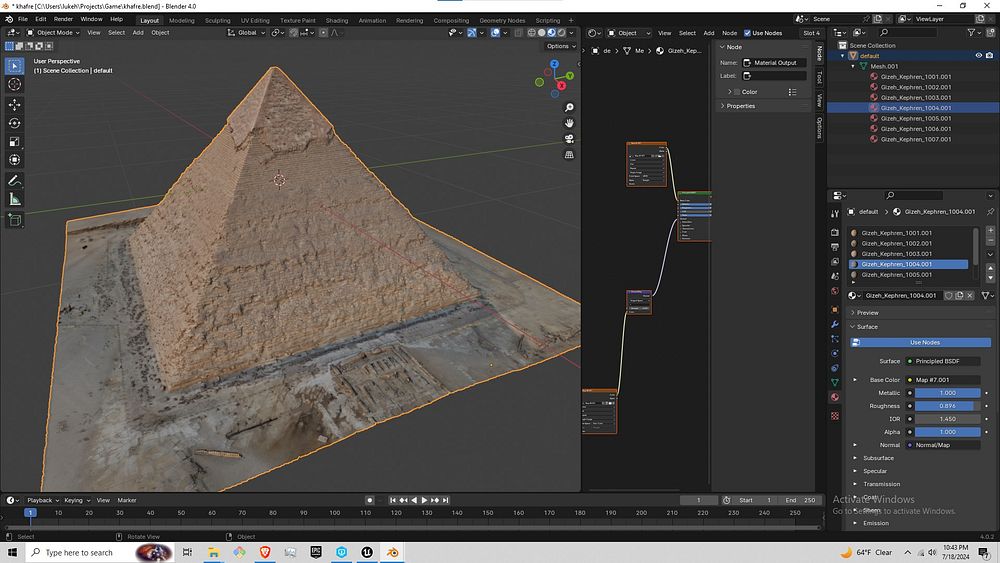Open the Object Mode dropdown

pos(52,33)
